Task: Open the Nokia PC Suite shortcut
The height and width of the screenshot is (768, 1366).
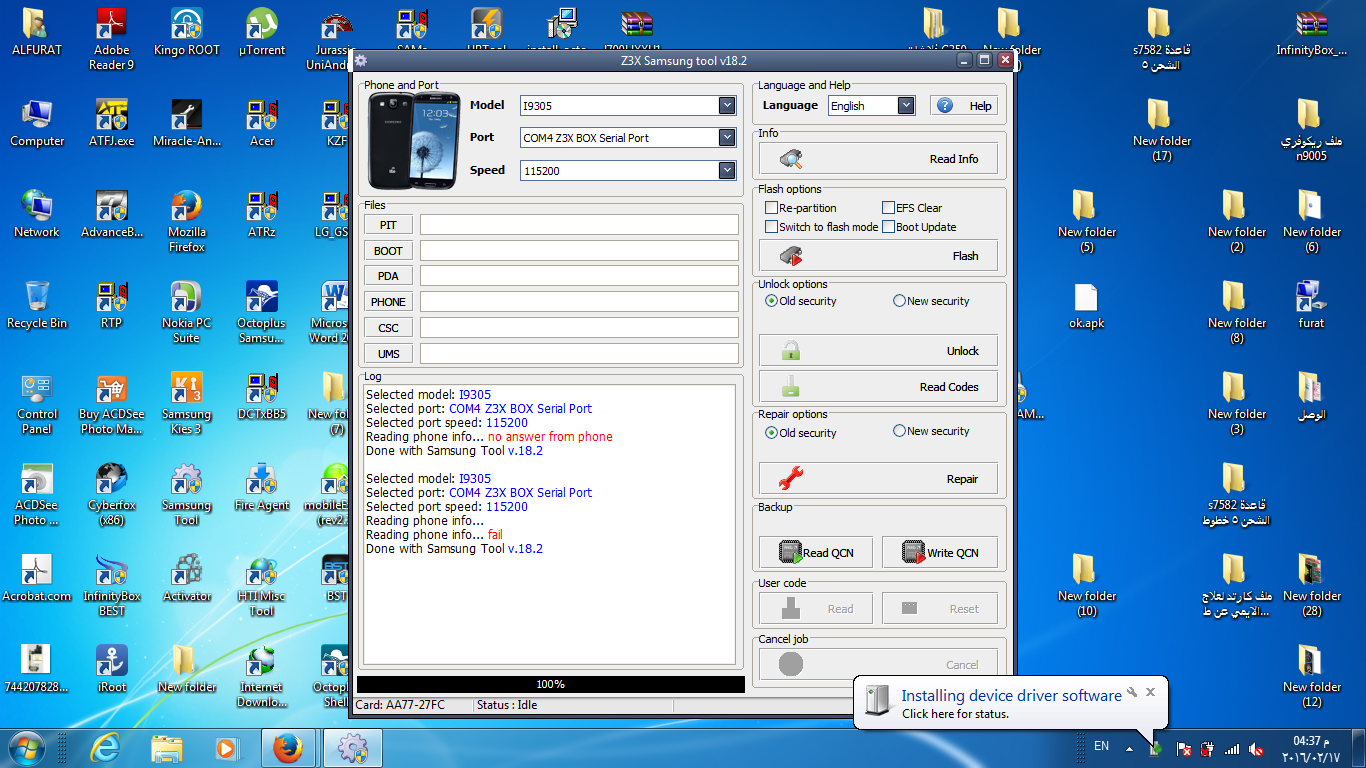Action: click(x=186, y=312)
